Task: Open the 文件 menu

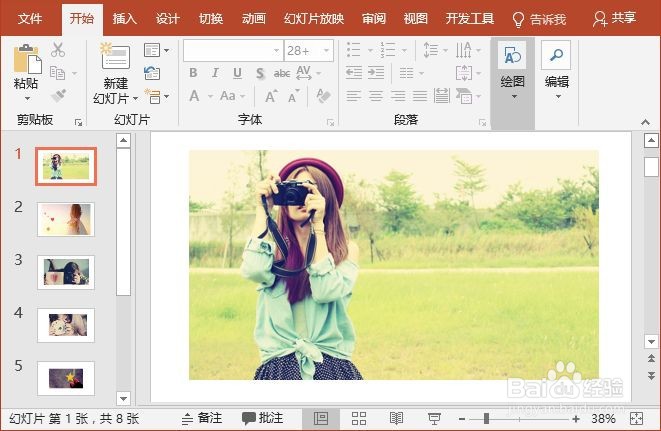Action: pyautogui.click(x=30, y=19)
